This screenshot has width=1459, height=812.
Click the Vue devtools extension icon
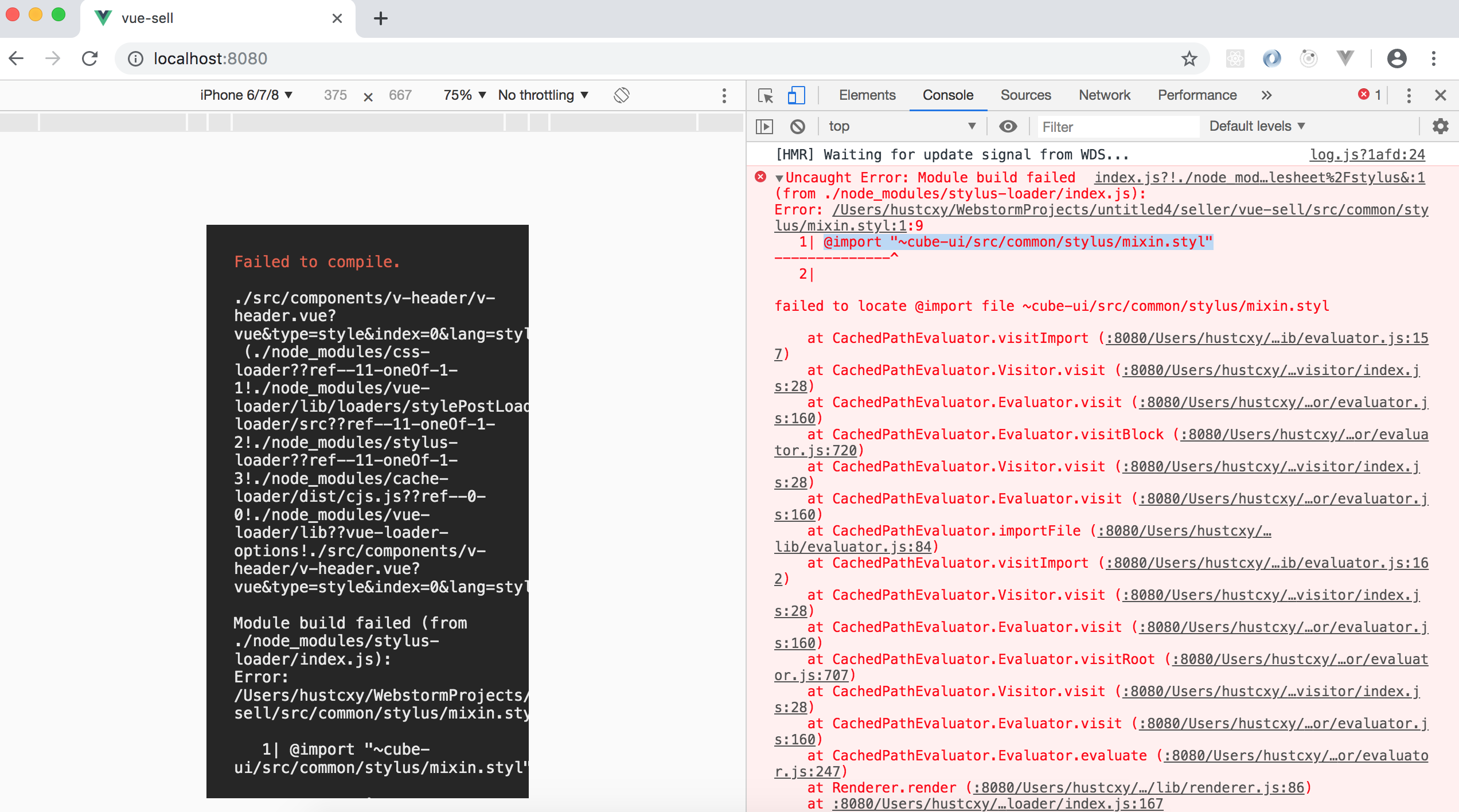pos(1345,58)
